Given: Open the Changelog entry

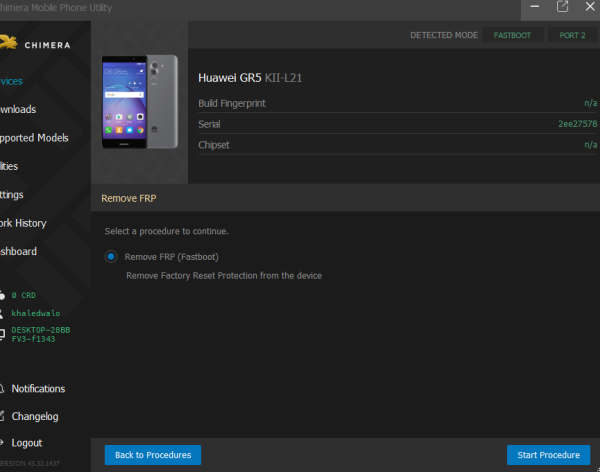Looking at the screenshot, I should 35,416.
